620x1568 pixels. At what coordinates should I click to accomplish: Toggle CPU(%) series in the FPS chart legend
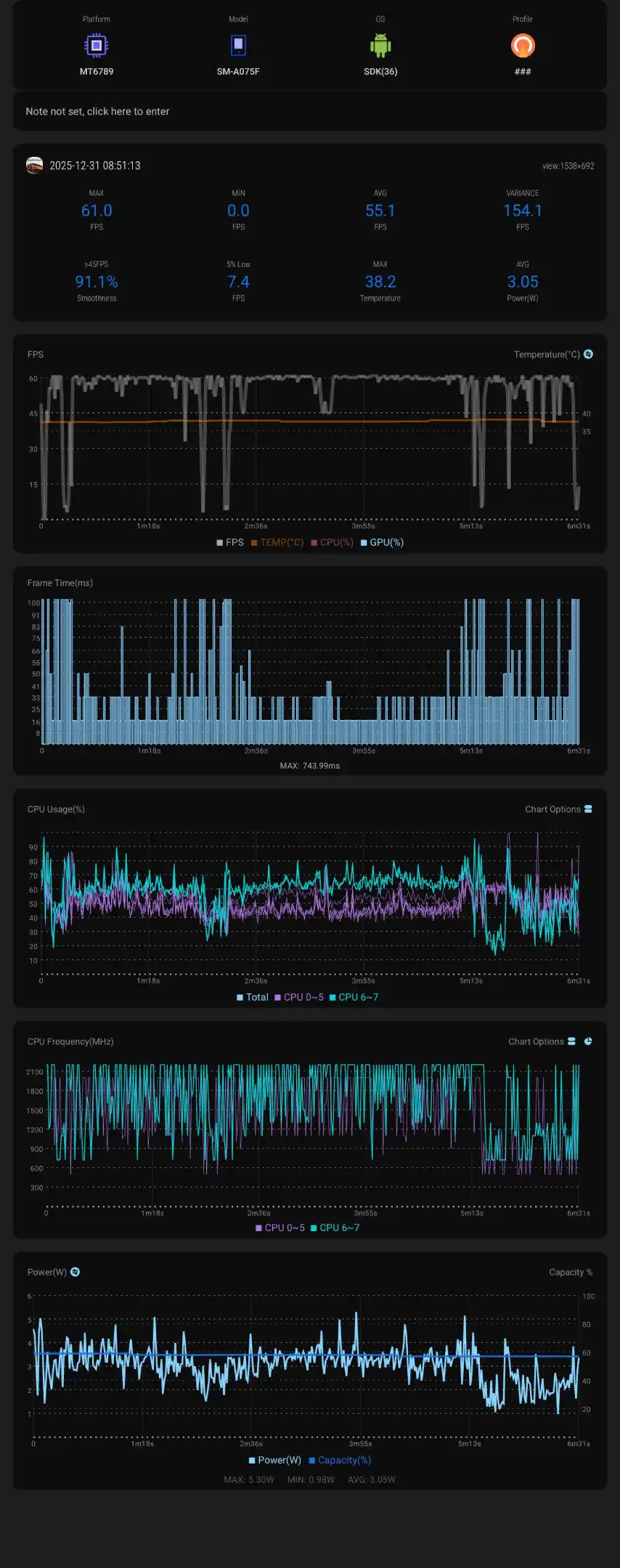click(x=333, y=542)
